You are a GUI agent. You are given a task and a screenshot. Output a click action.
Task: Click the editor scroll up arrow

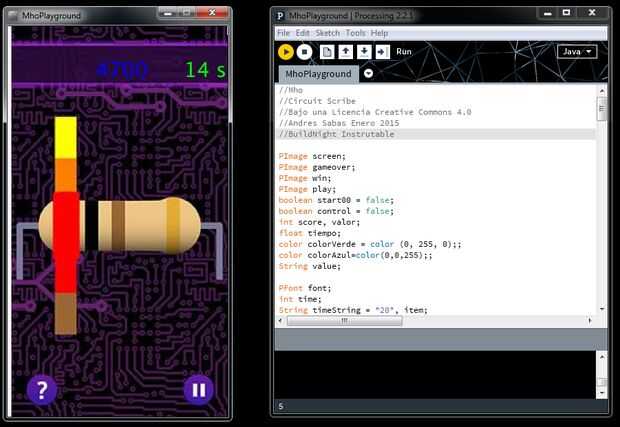(602, 91)
